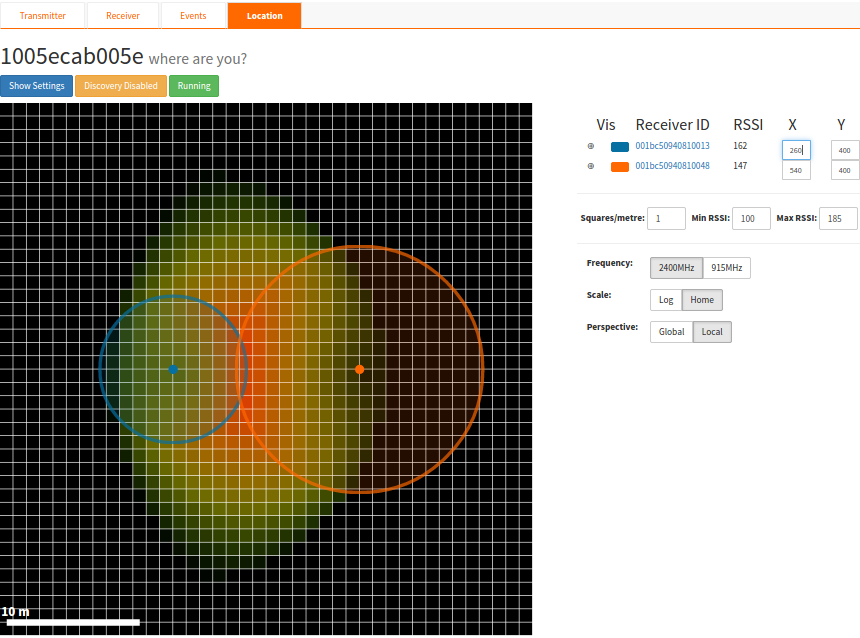860x638 pixels.
Task: Select the 915MHz frequency option
Action: 727,268
